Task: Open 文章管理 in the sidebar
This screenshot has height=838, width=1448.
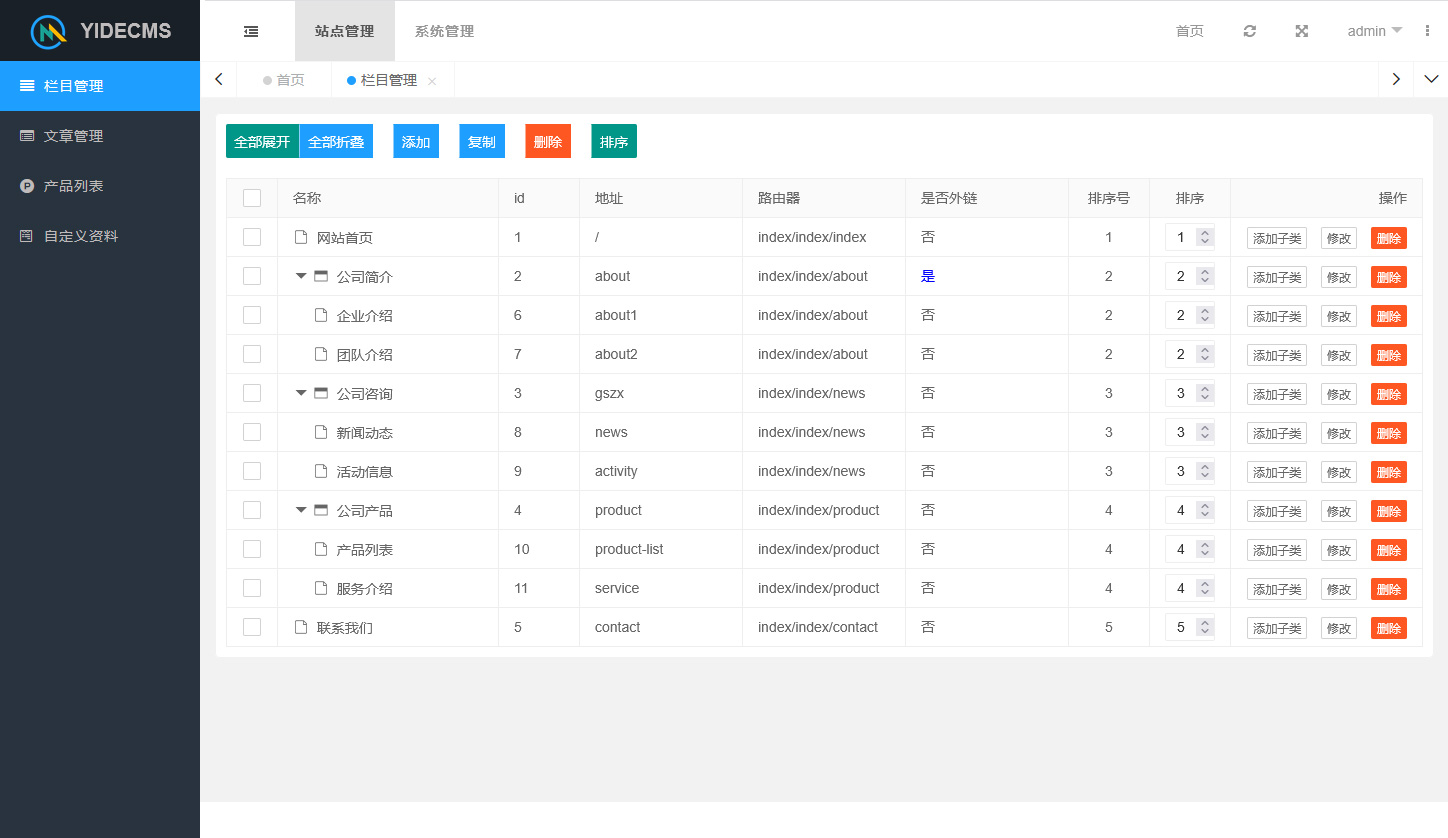Action: click(x=74, y=136)
